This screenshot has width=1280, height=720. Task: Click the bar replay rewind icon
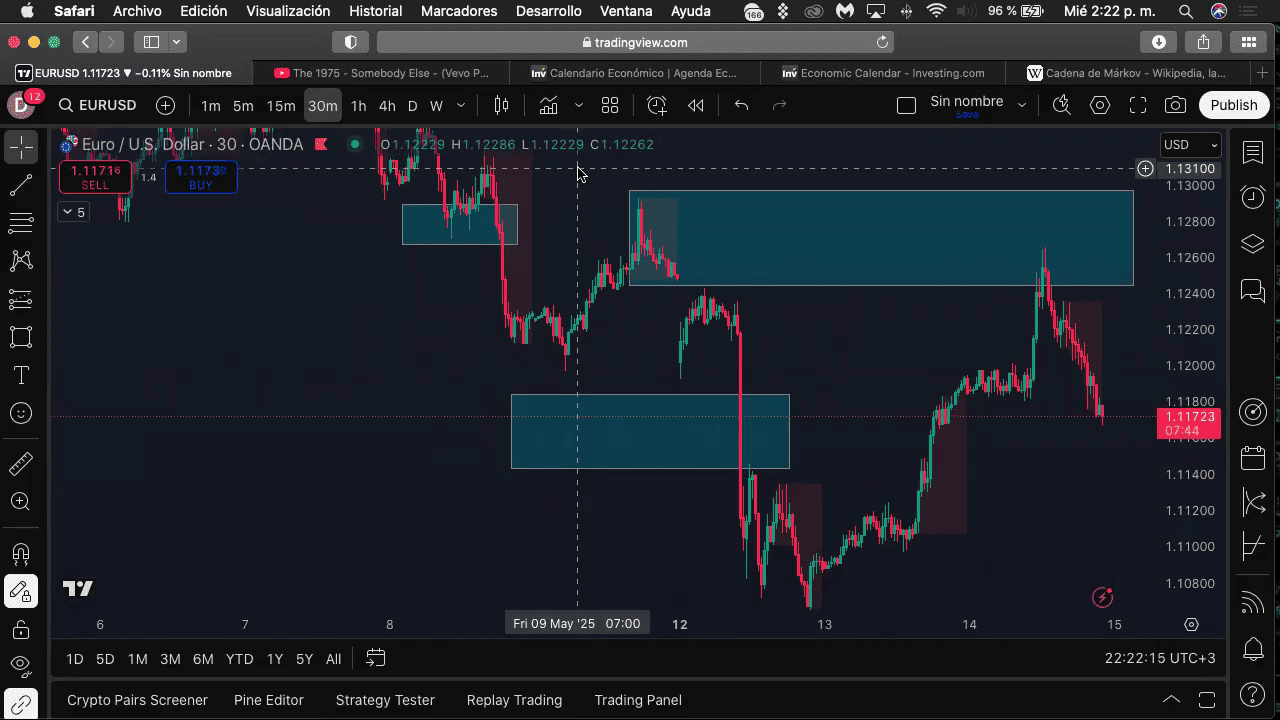pyautogui.click(x=696, y=105)
